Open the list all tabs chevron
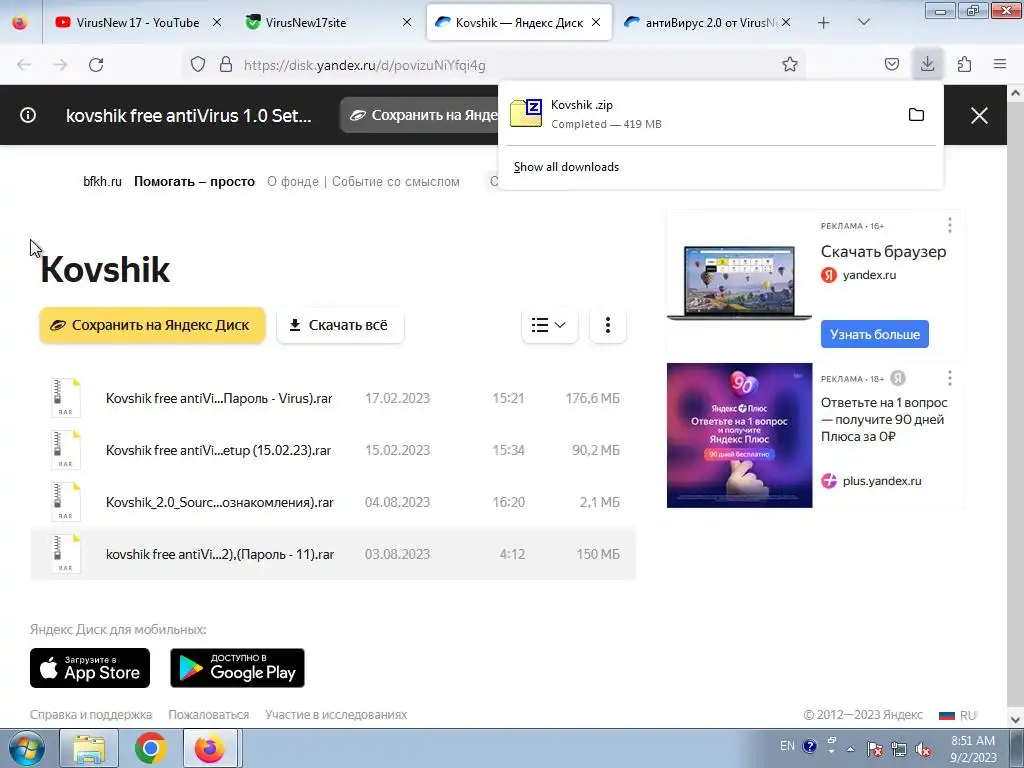 tap(863, 22)
